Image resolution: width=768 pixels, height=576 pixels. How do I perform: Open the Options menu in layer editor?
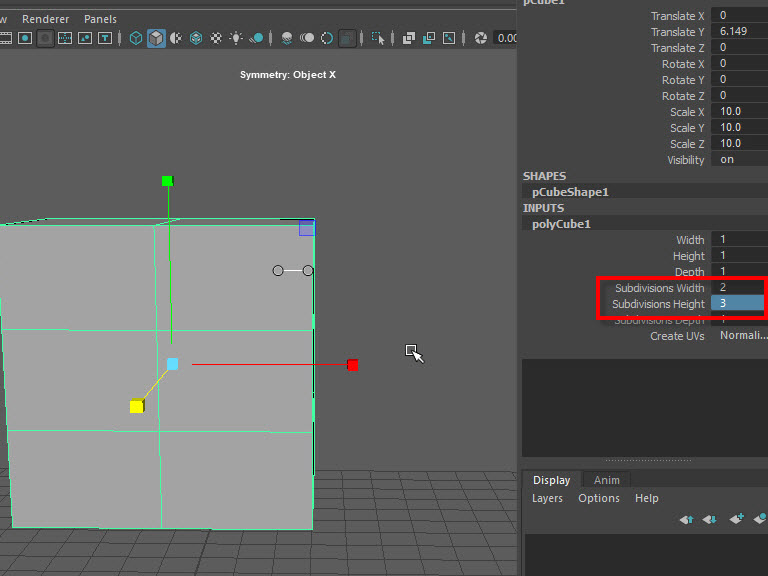[x=599, y=498]
